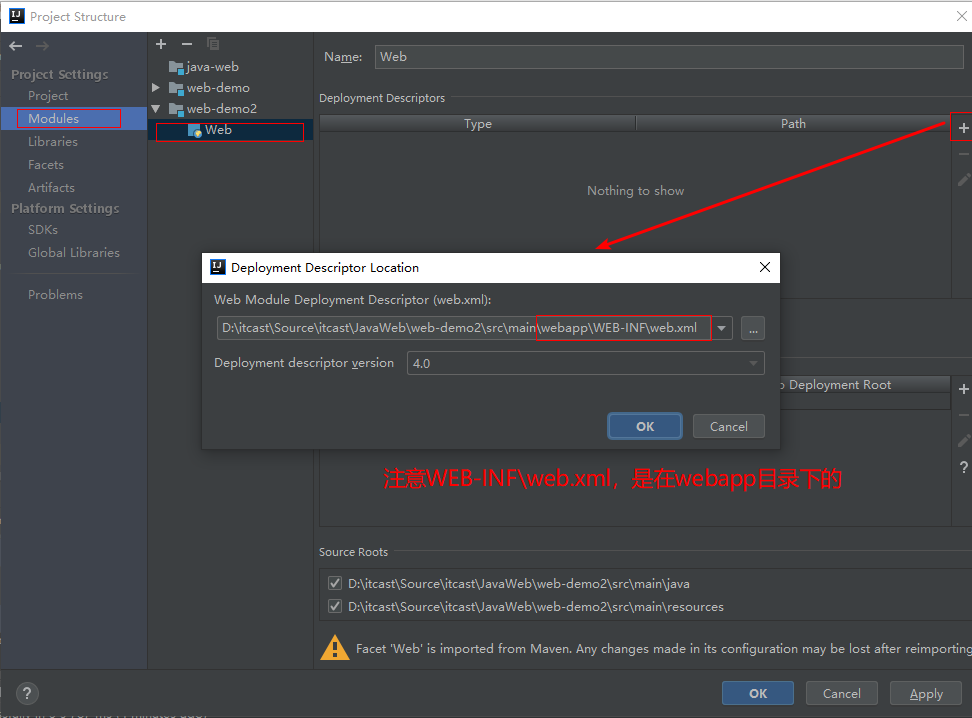Image resolution: width=972 pixels, height=718 pixels.
Task: Edit web resource directory with pencil icon
Action: [x=963, y=441]
